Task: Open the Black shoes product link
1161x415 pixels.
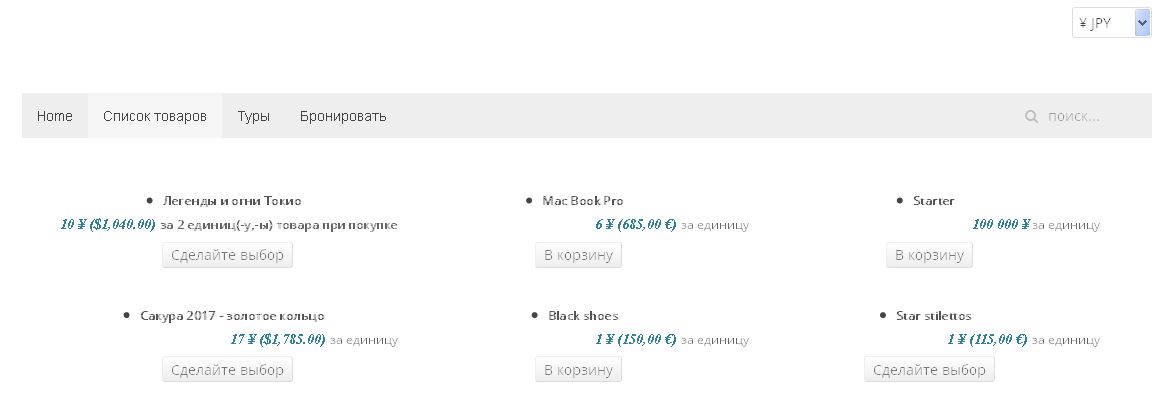Action: click(583, 316)
